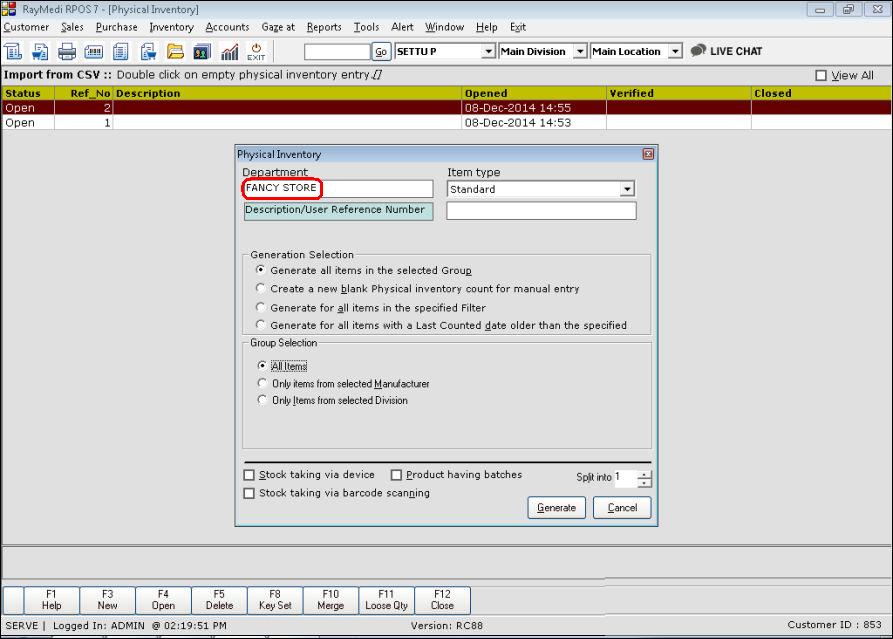The width and height of the screenshot is (893, 639).
Task: Open the SETTU P user dropdown
Action: [x=488, y=51]
